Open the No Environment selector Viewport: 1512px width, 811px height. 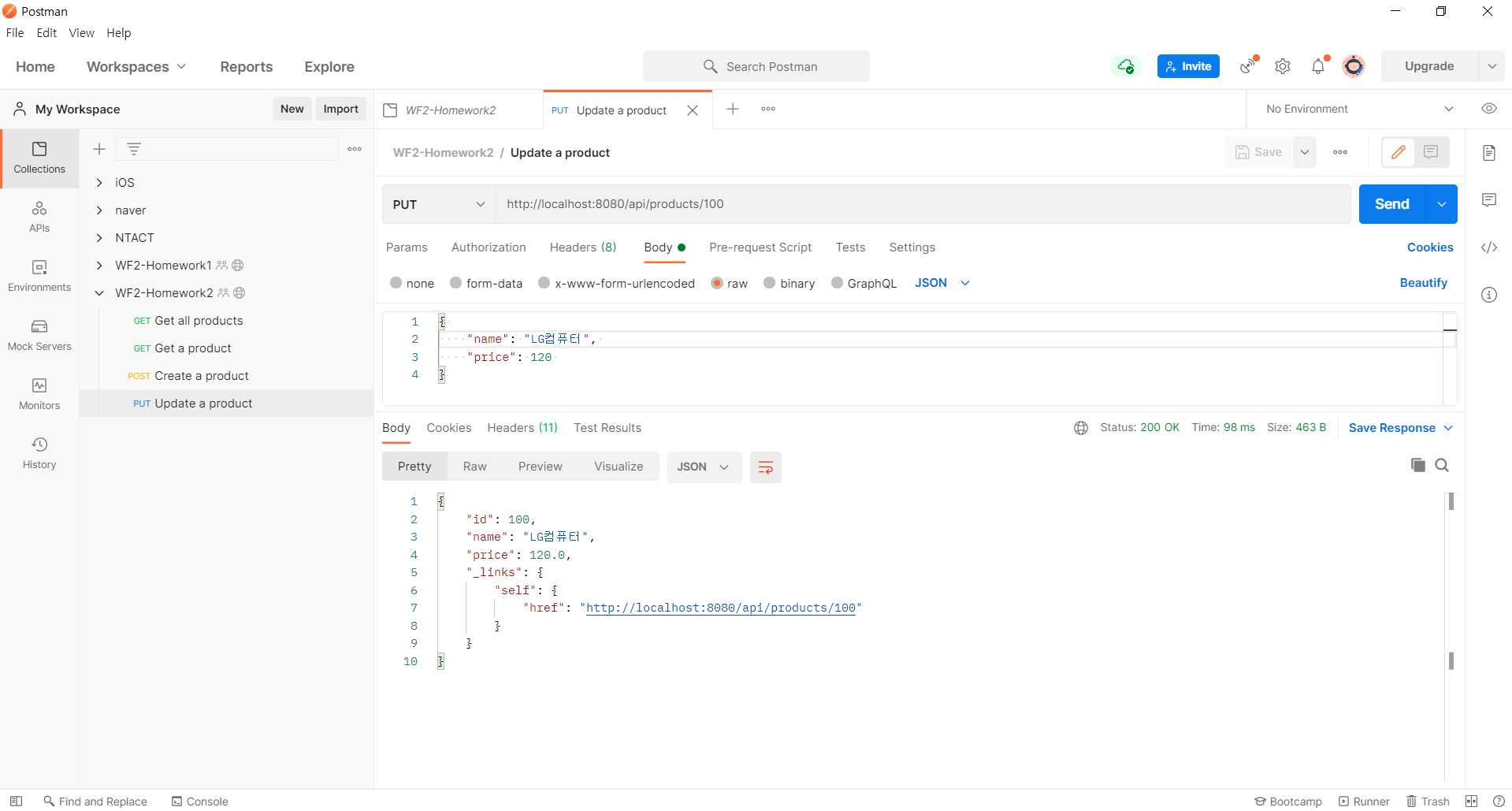coord(1359,109)
